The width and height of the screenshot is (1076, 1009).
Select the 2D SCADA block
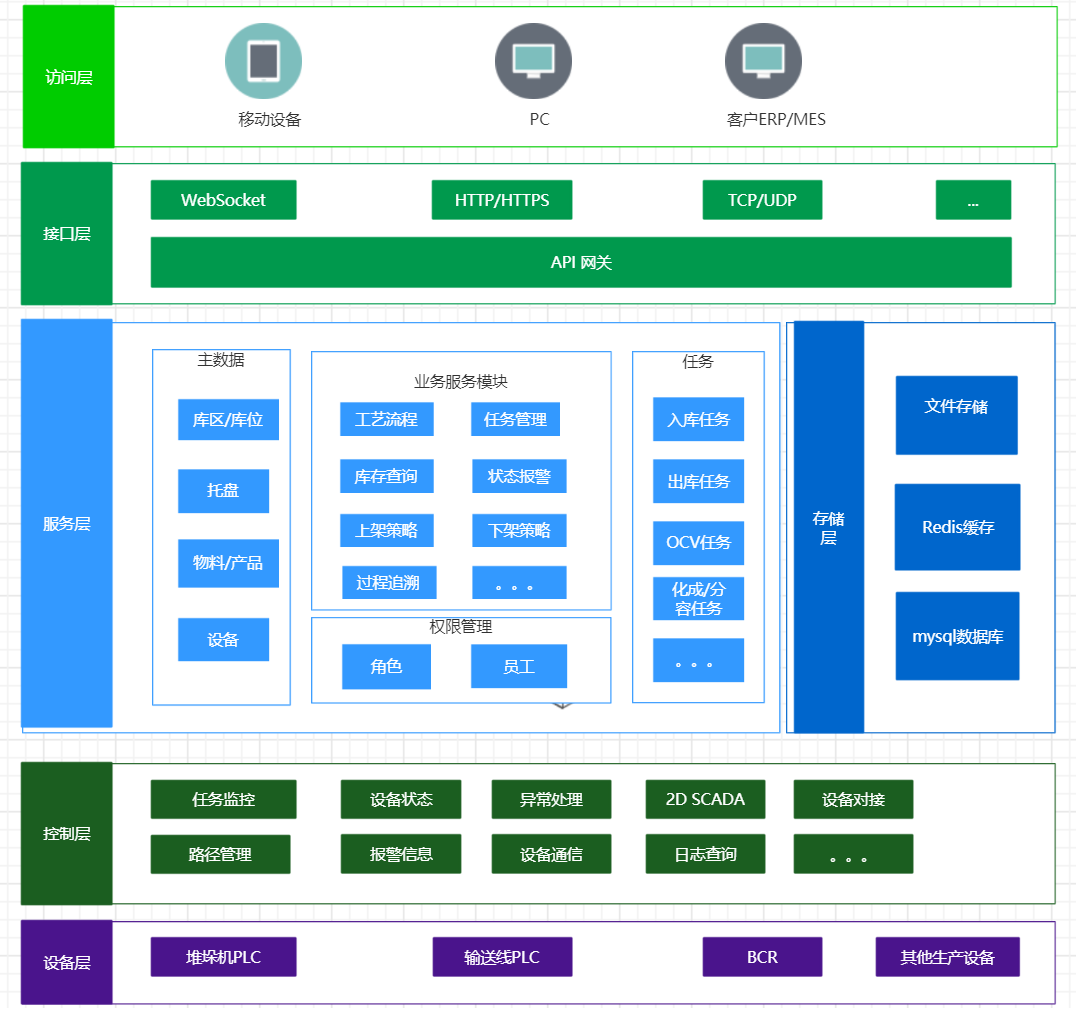[x=705, y=799]
